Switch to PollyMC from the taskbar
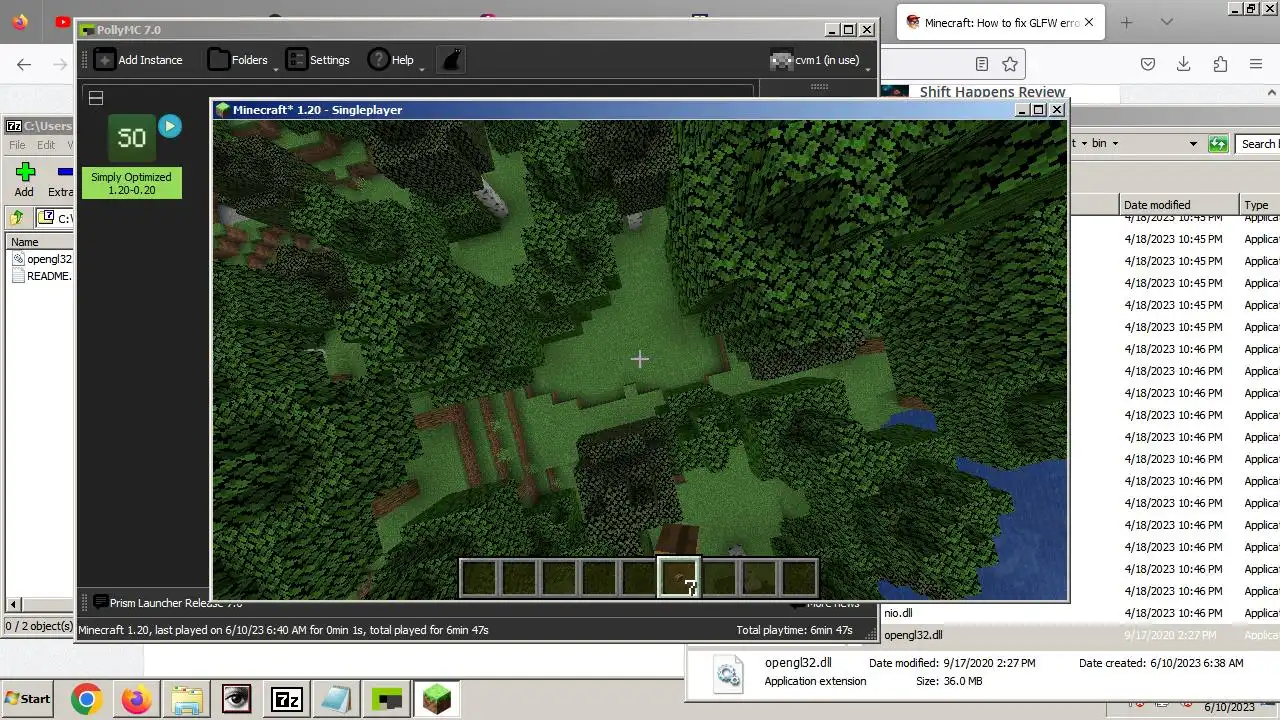The width and height of the screenshot is (1280, 720). pos(386,699)
